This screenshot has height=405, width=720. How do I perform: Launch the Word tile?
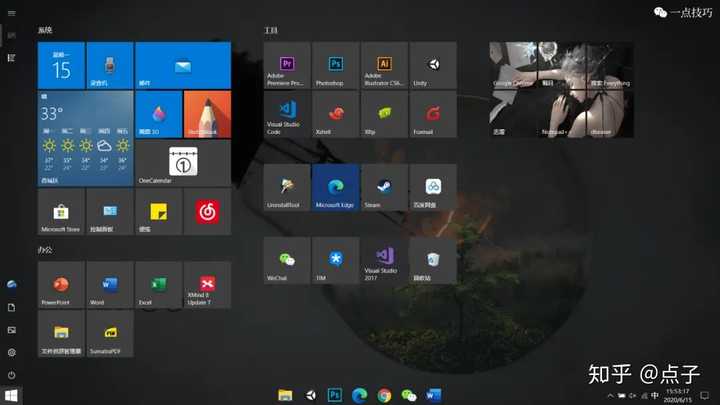tap(110, 285)
